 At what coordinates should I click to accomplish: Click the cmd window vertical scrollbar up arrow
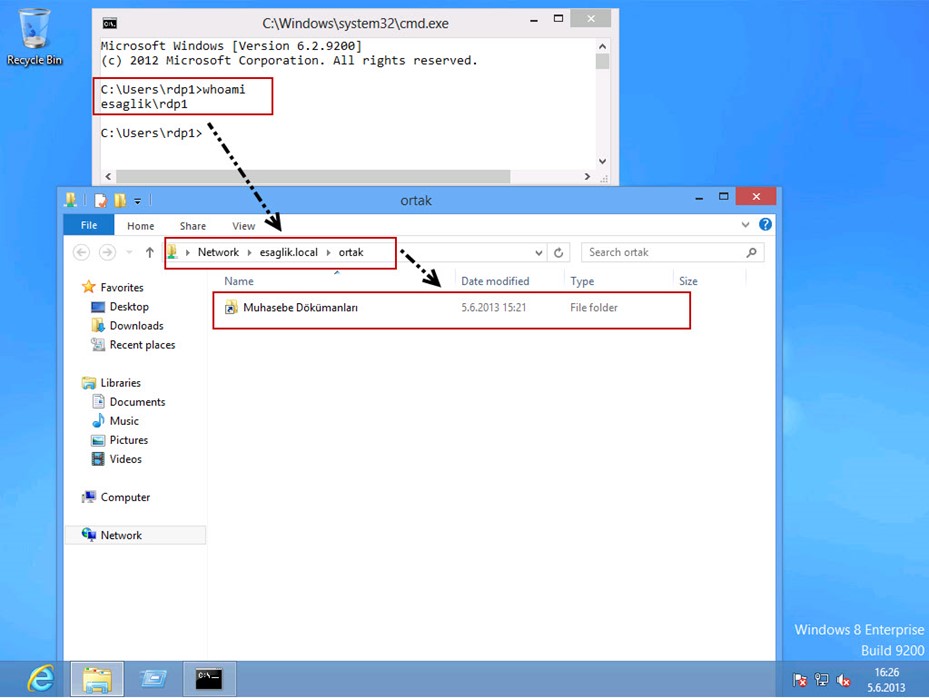click(x=602, y=46)
